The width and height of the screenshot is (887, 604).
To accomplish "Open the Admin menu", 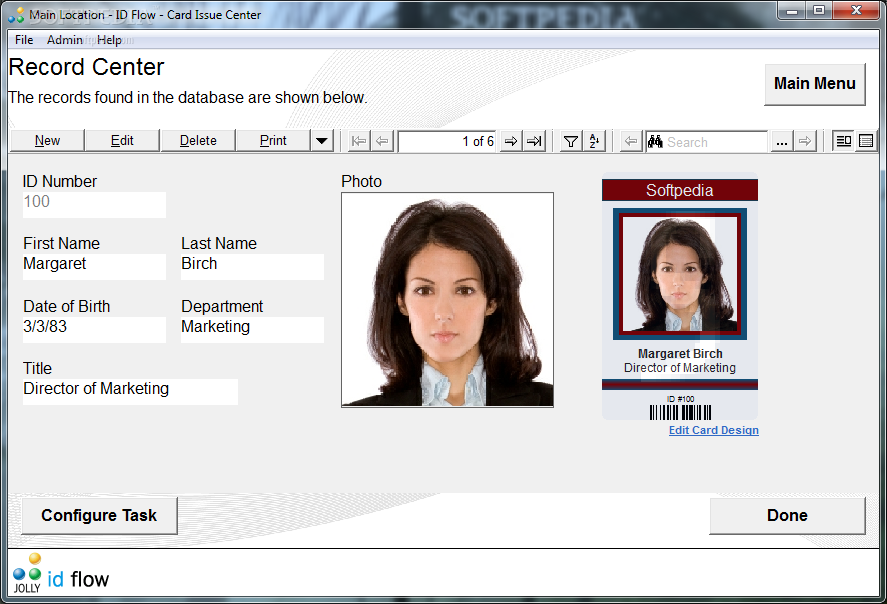I will (x=64, y=40).
